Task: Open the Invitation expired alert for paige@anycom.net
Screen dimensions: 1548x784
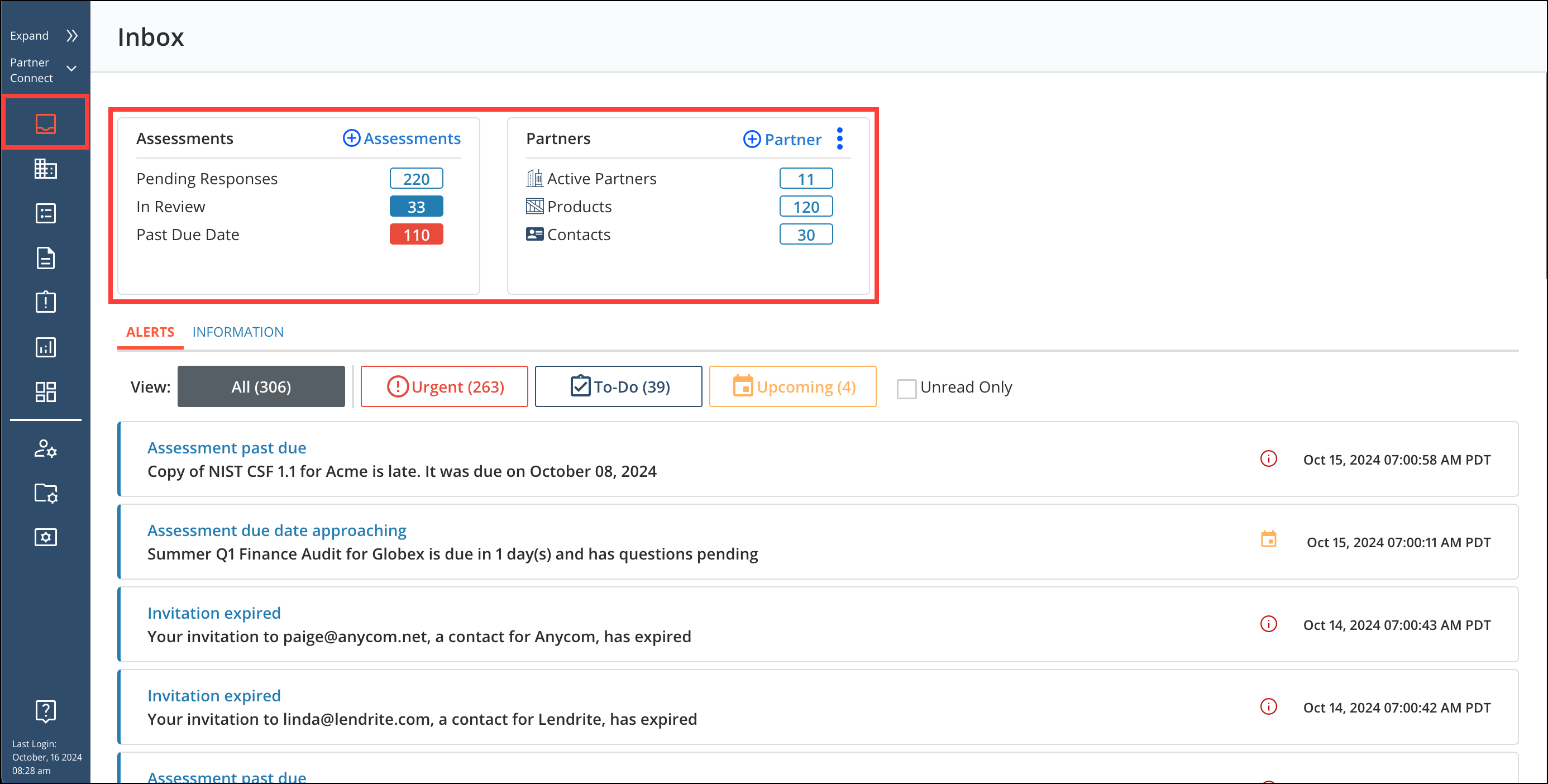Action: 214,613
